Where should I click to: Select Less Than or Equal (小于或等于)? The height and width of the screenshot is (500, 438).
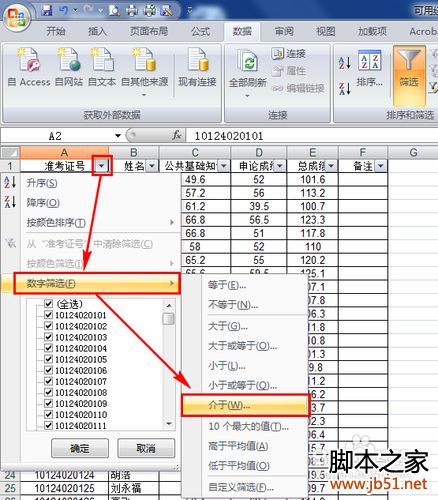[245, 385]
